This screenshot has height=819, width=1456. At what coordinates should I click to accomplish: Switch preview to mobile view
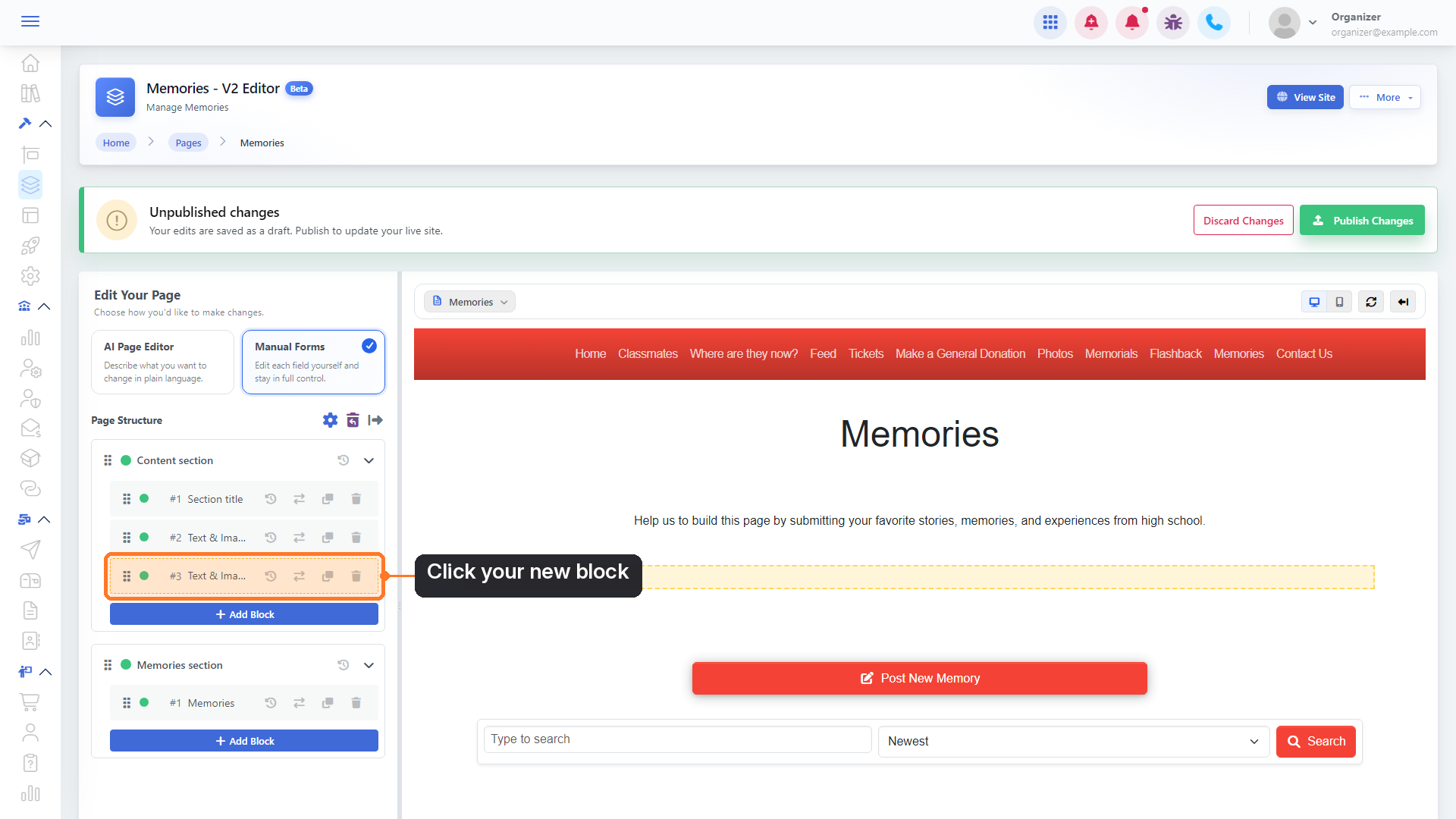1339,302
